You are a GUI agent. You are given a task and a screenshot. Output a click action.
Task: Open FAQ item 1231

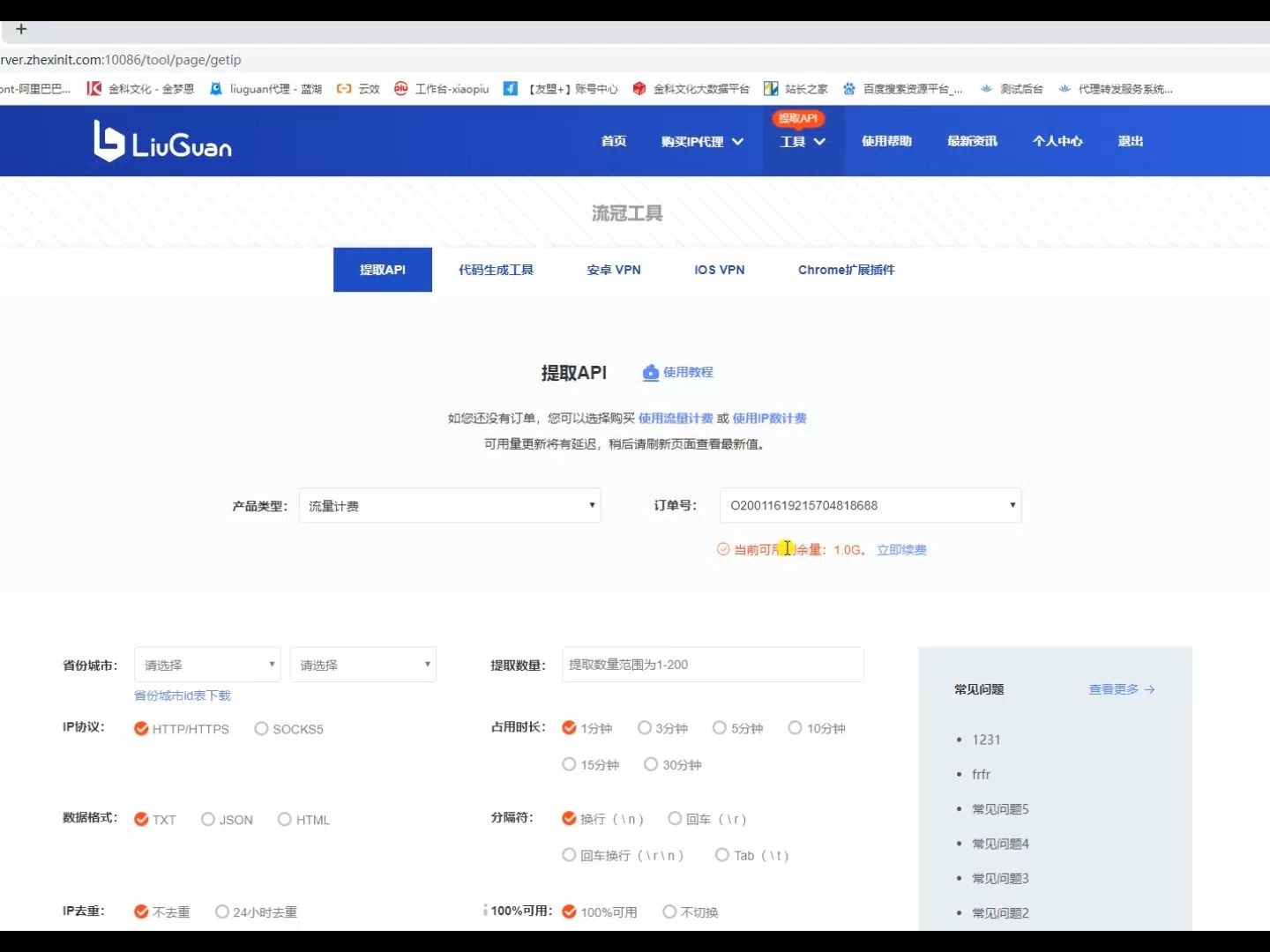pyautogui.click(x=986, y=740)
